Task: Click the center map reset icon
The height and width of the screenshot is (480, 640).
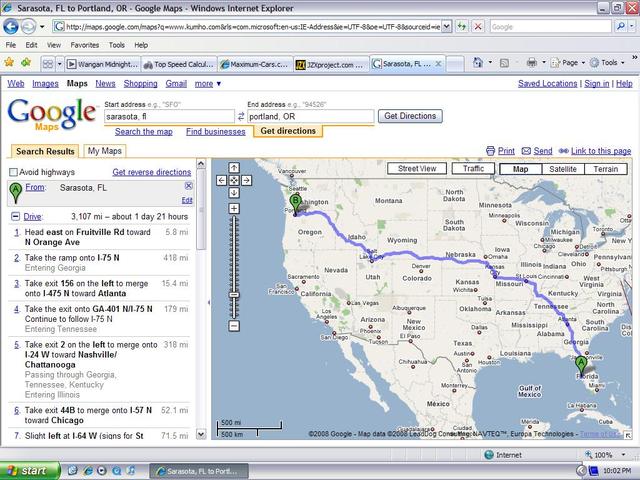Action: coord(234,180)
